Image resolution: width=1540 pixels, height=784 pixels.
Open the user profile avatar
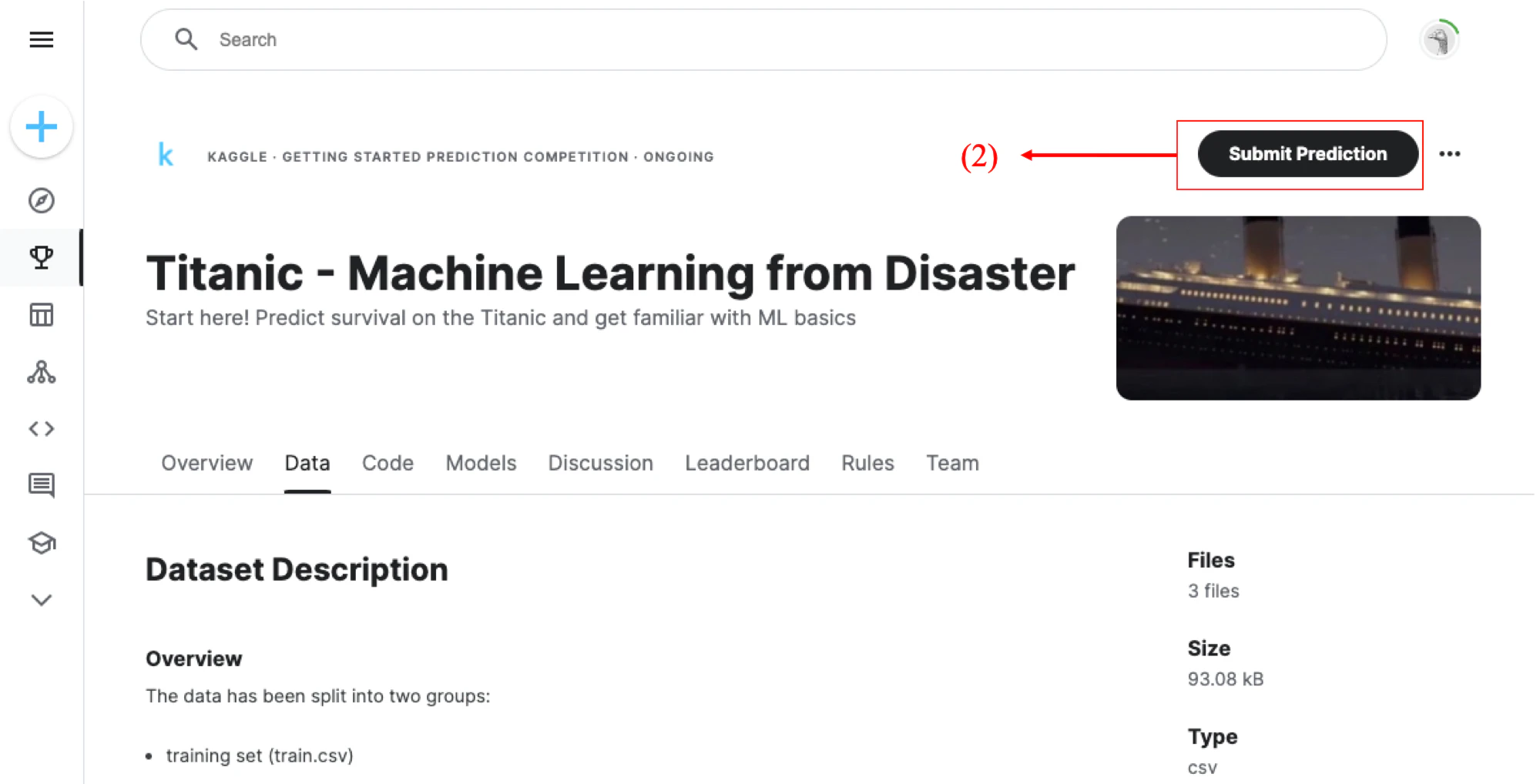(1438, 39)
